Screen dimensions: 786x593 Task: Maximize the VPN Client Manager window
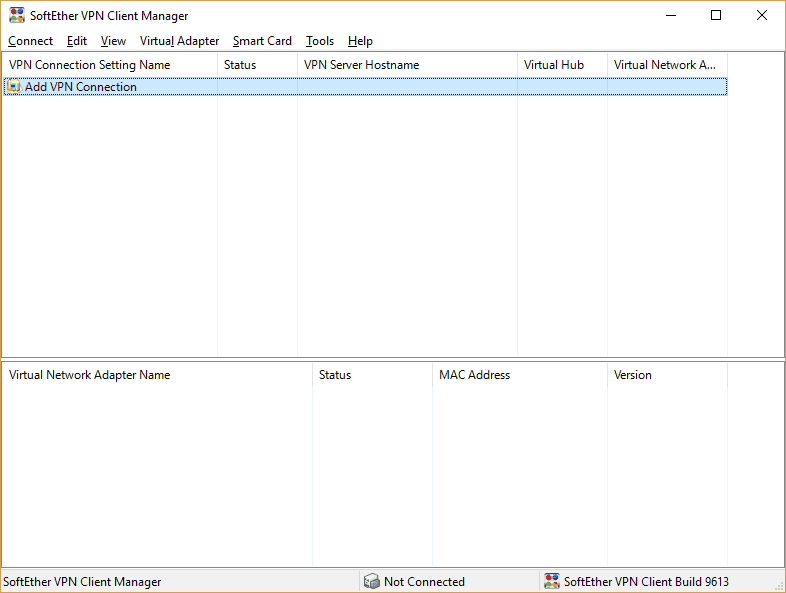point(716,16)
